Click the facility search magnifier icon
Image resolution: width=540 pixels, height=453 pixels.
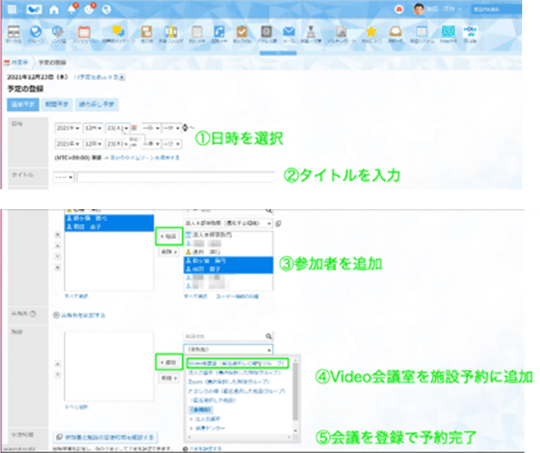(269, 336)
